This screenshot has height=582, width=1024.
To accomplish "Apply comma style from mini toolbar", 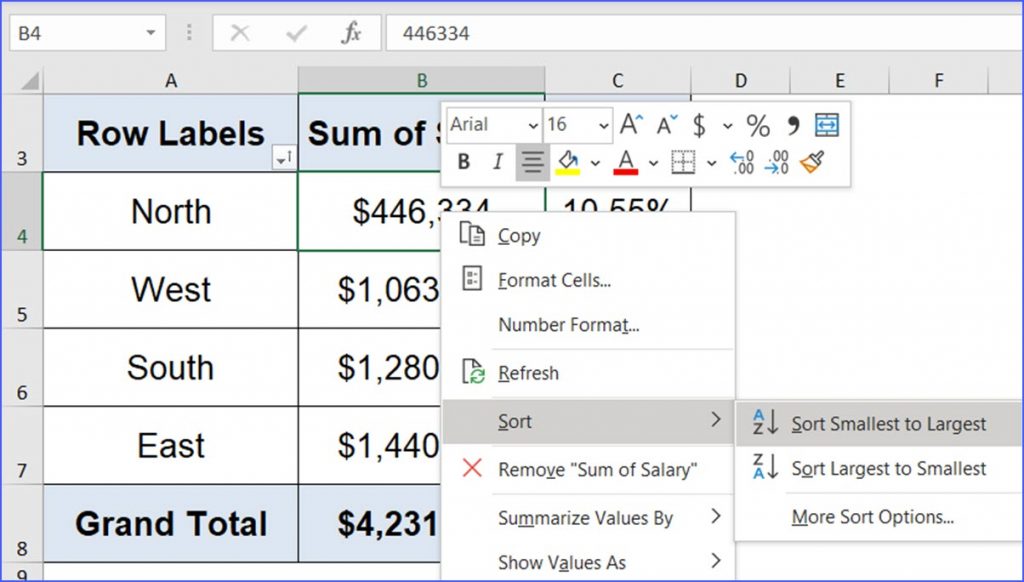I will (x=791, y=124).
